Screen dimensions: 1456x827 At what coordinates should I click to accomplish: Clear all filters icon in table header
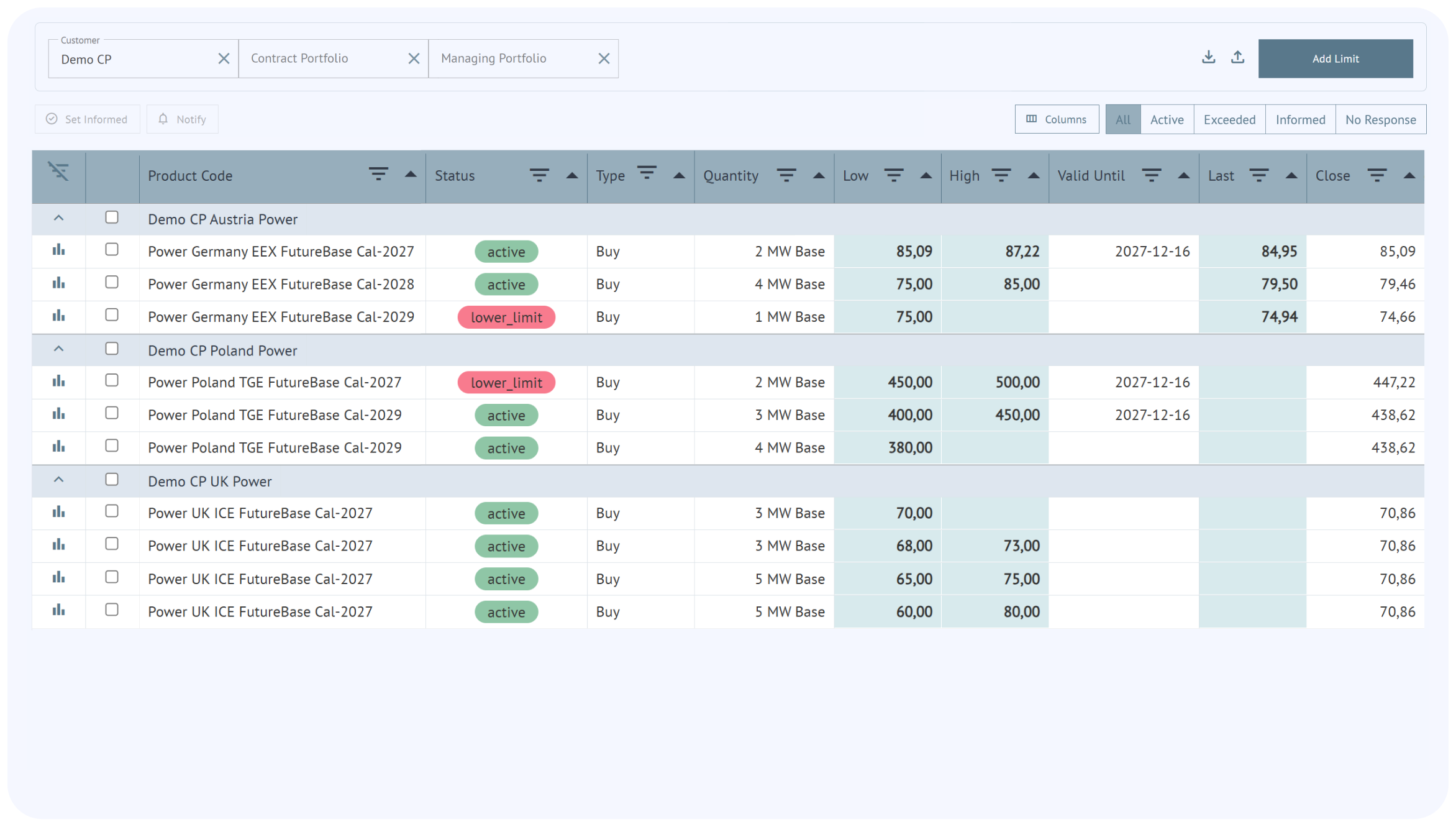coord(58,171)
